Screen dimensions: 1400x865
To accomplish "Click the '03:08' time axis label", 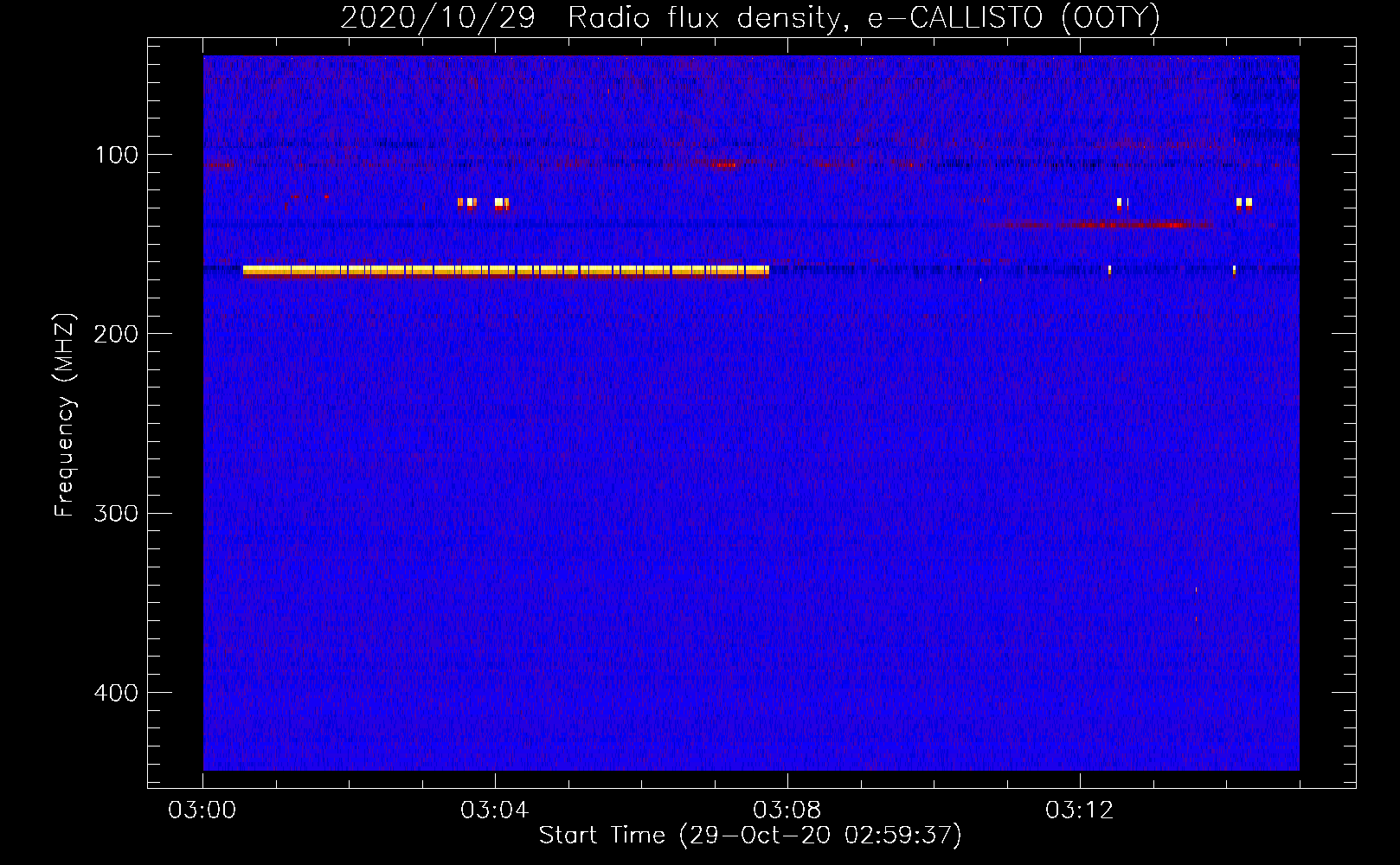I will [x=787, y=811].
